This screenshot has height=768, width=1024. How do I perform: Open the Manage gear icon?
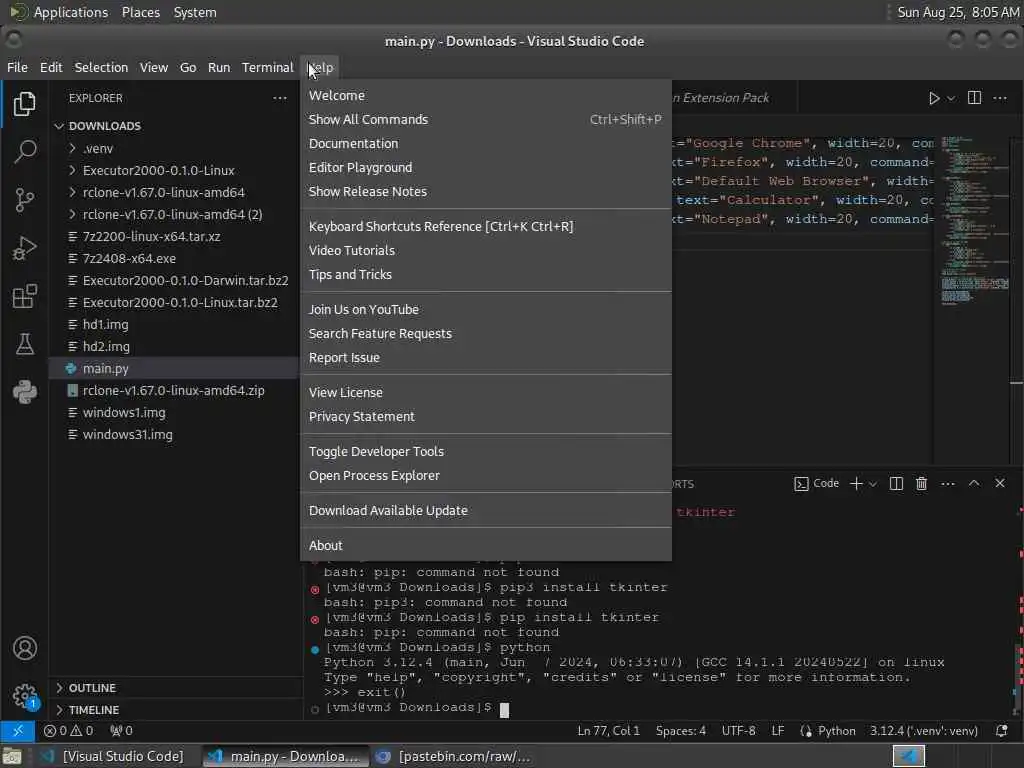[25, 696]
